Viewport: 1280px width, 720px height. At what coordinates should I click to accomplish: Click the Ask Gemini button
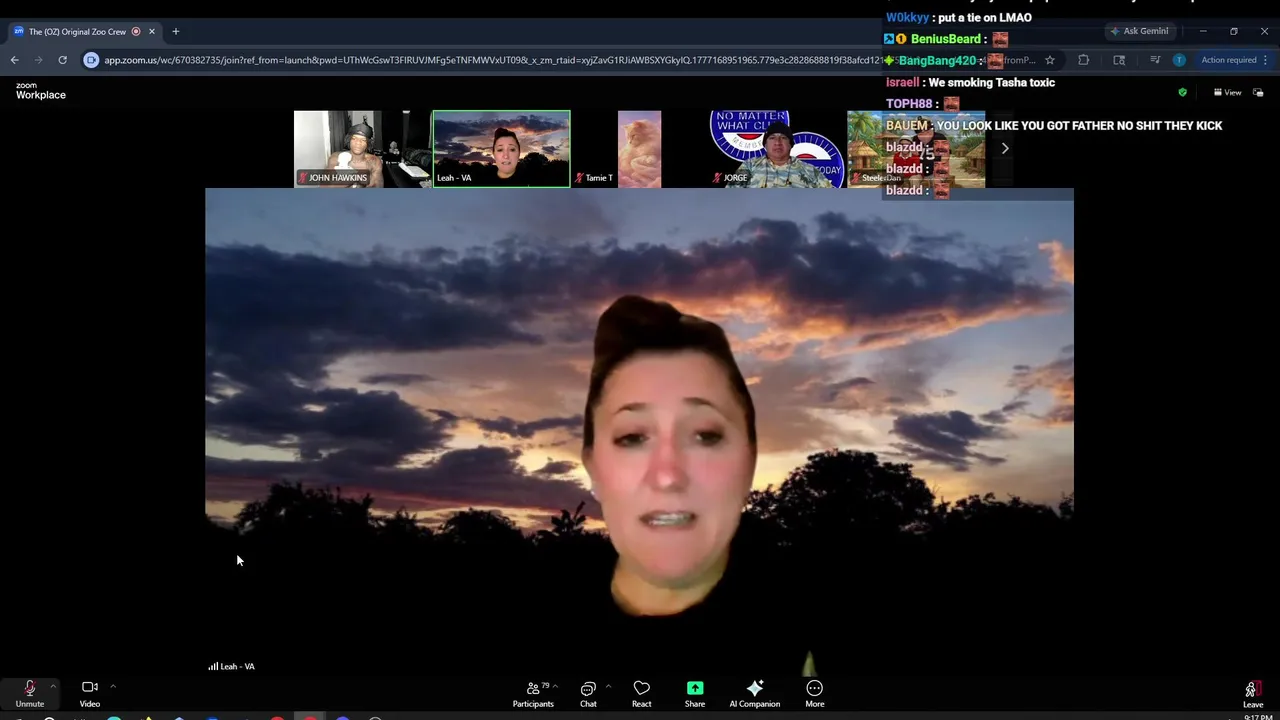point(1139,31)
